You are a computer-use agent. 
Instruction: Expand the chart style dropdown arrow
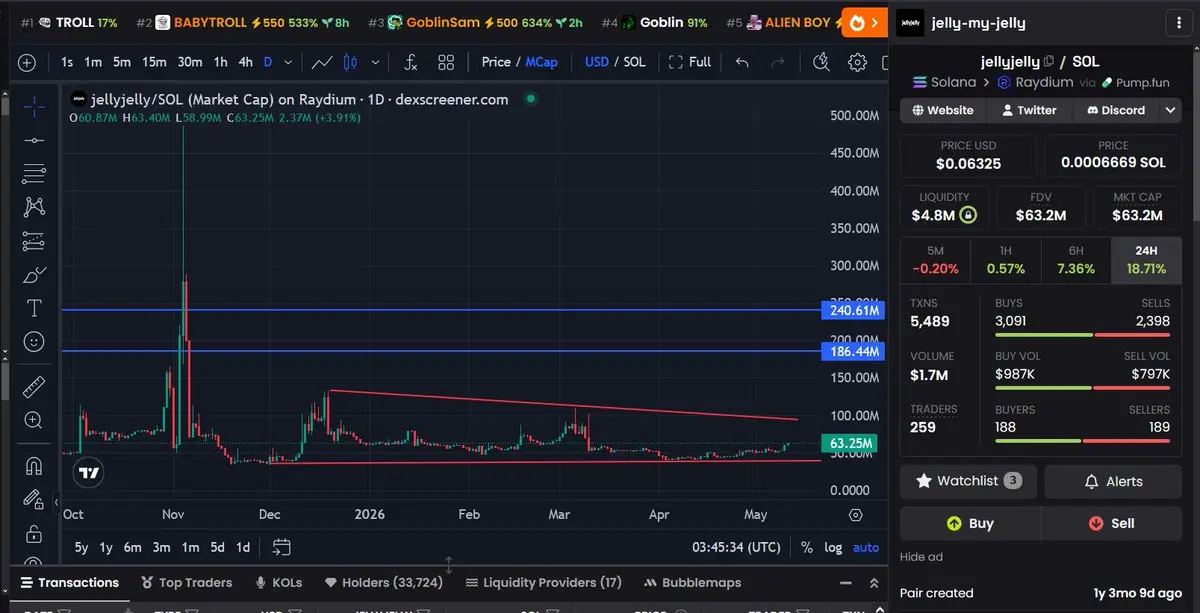pyautogui.click(x=375, y=62)
